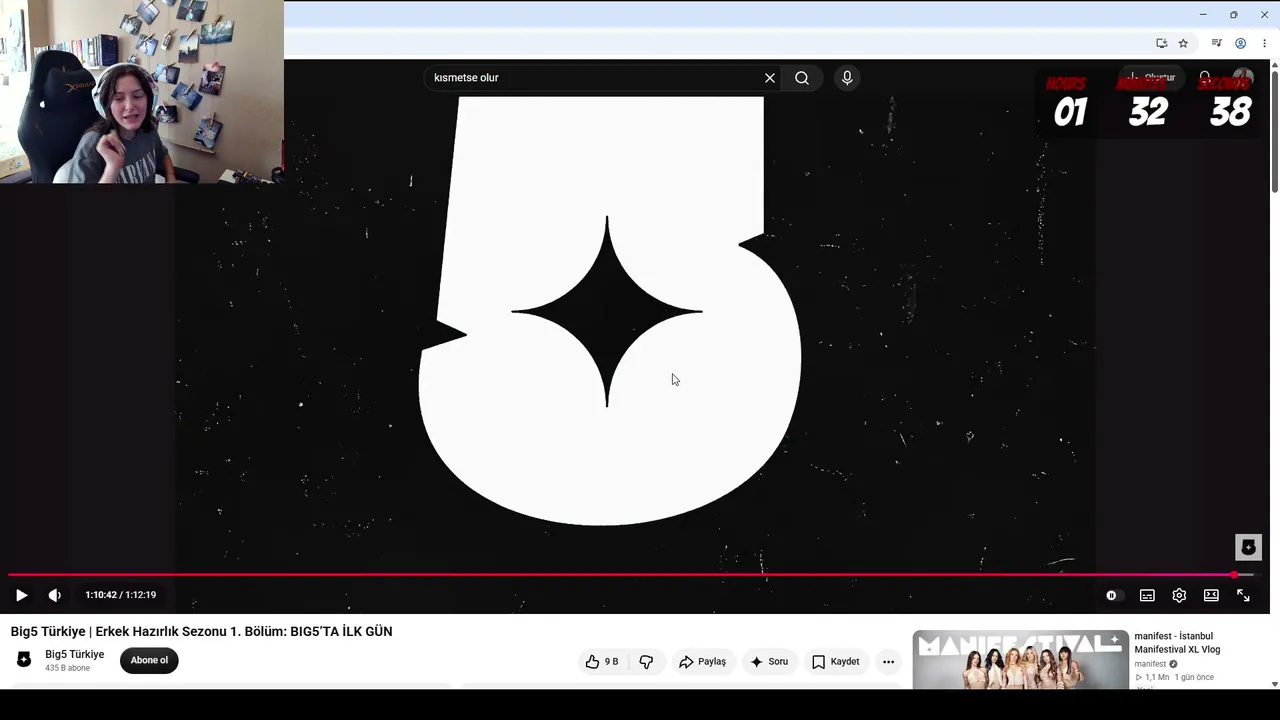The image size is (1280, 720).
Task: Mute the video volume speaker icon
Action: point(55,595)
